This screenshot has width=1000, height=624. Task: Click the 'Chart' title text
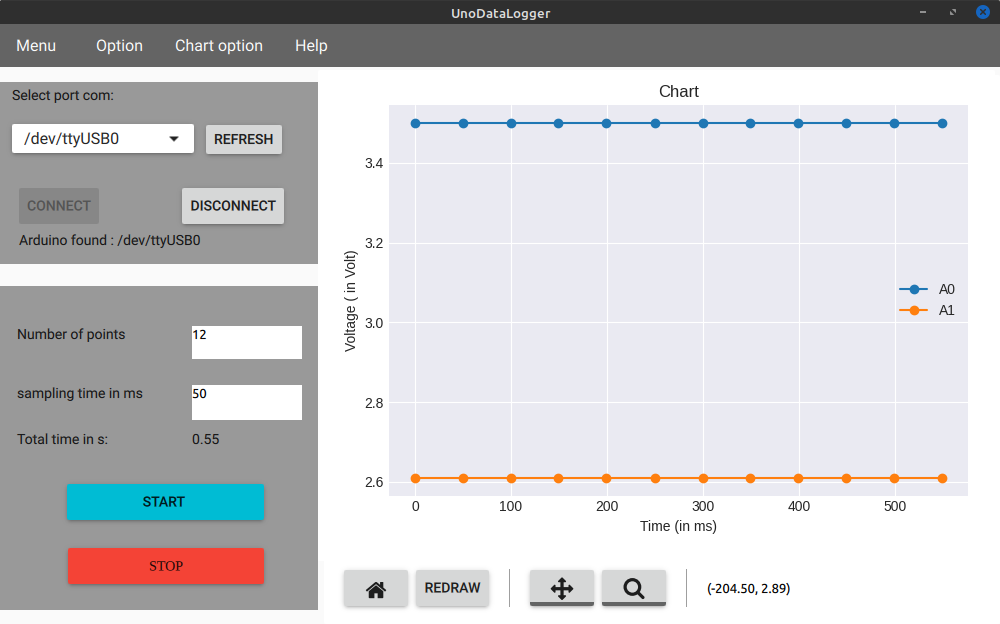click(x=679, y=91)
